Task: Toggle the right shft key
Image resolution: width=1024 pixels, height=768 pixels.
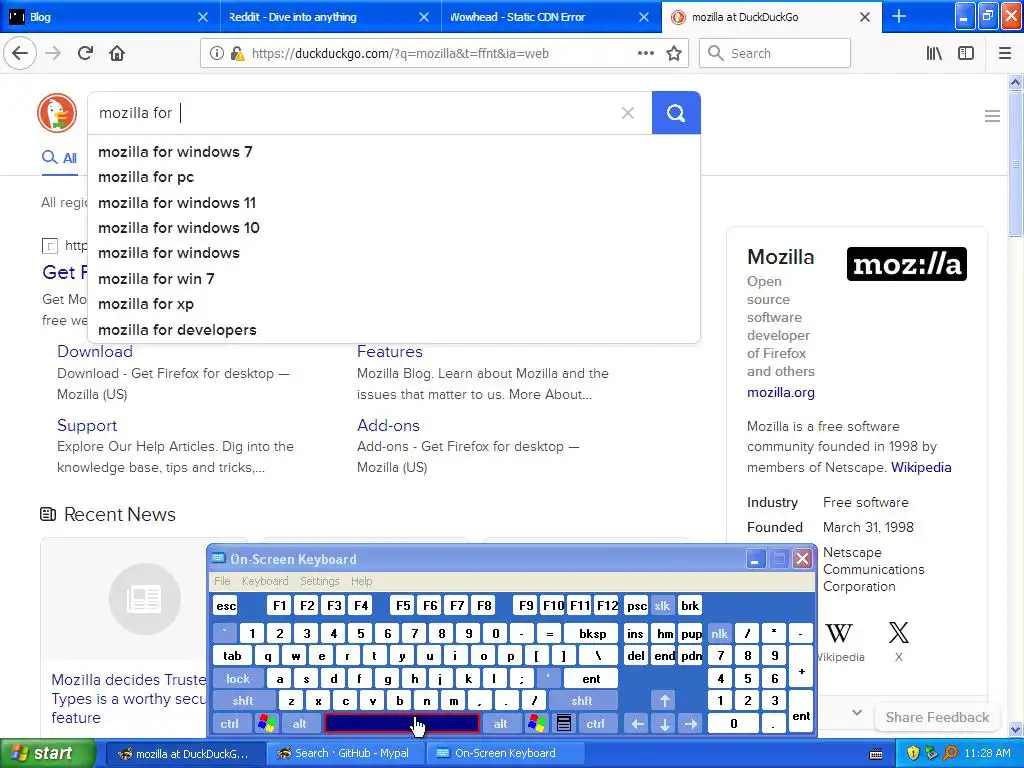Action: coord(582,701)
